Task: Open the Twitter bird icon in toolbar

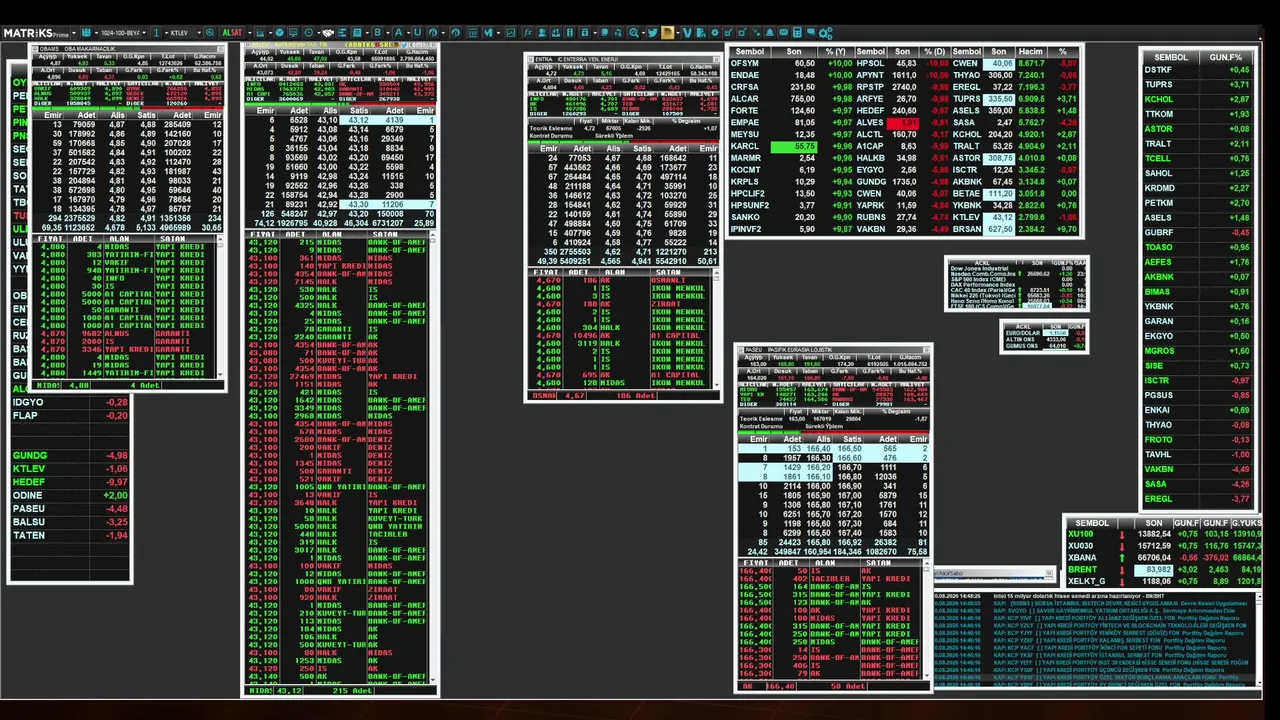Action: point(652,33)
